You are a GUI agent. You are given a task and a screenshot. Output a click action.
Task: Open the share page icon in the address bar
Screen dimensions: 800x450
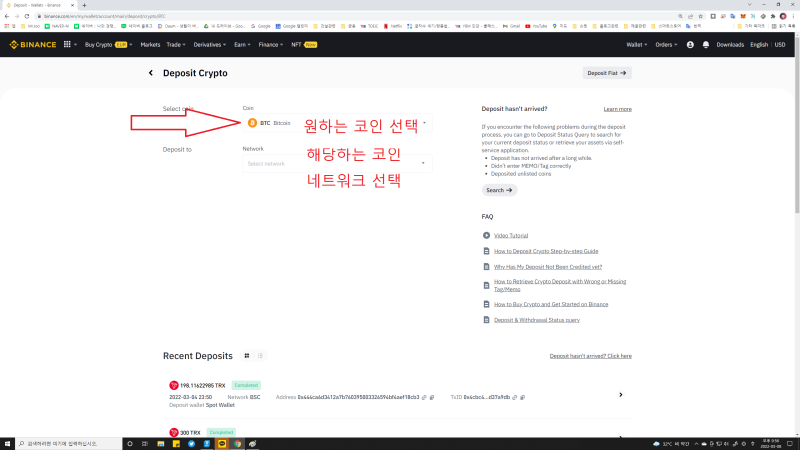point(690,16)
